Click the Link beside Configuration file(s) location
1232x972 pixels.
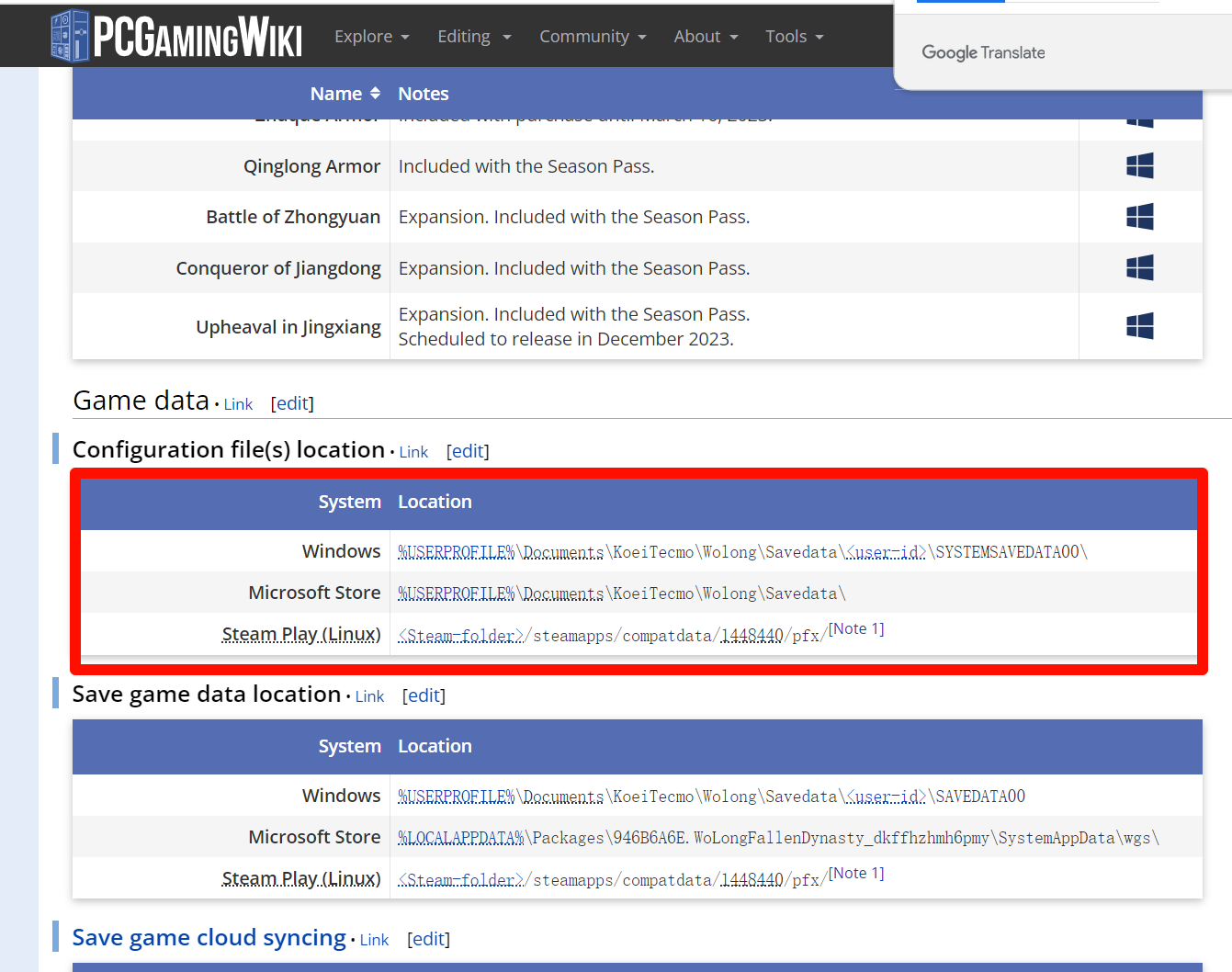tap(413, 452)
